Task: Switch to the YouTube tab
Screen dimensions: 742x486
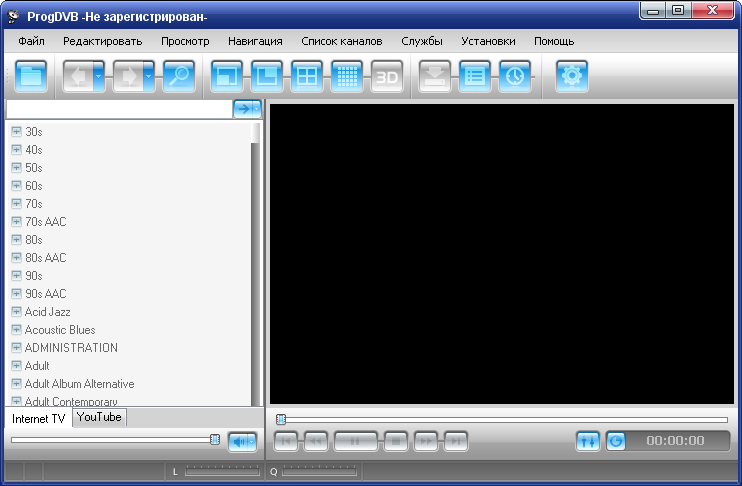Action: click(x=99, y=417)
